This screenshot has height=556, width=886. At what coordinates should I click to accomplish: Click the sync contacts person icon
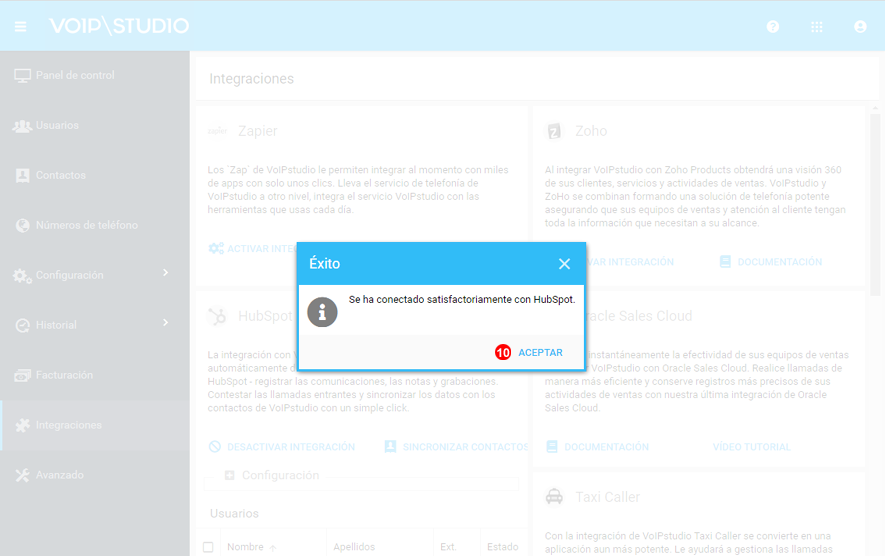(390, 447)
